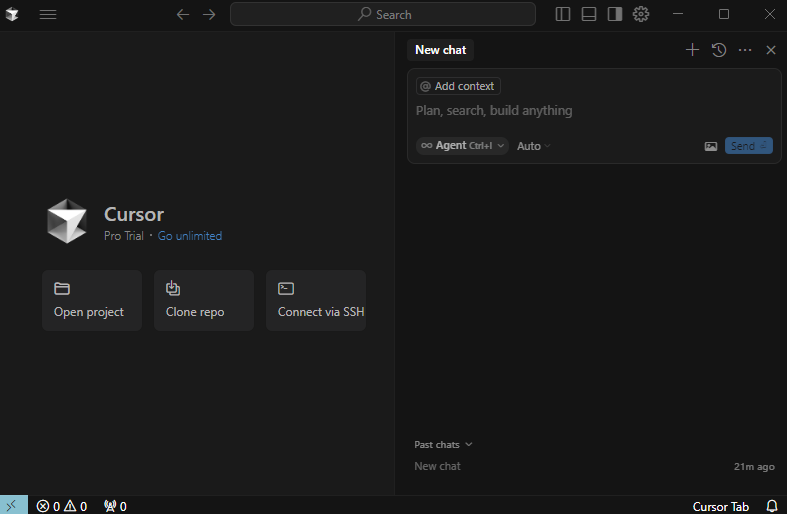Toggle the right AI pane layout icon
Image resolution: width=787 pixels, height=514 pixels.
(615, 14)
